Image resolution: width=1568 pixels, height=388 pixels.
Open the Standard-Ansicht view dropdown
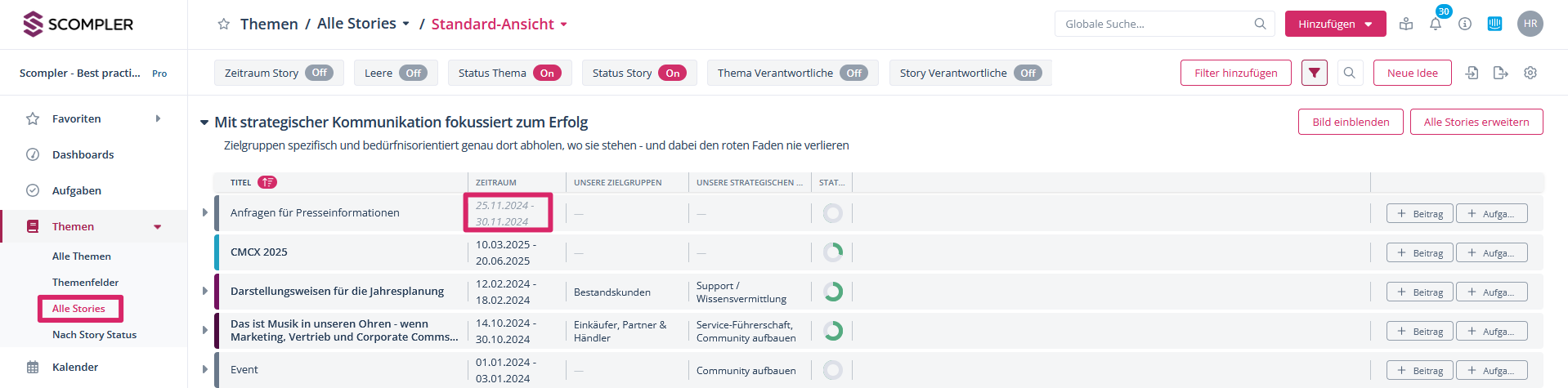500,25
